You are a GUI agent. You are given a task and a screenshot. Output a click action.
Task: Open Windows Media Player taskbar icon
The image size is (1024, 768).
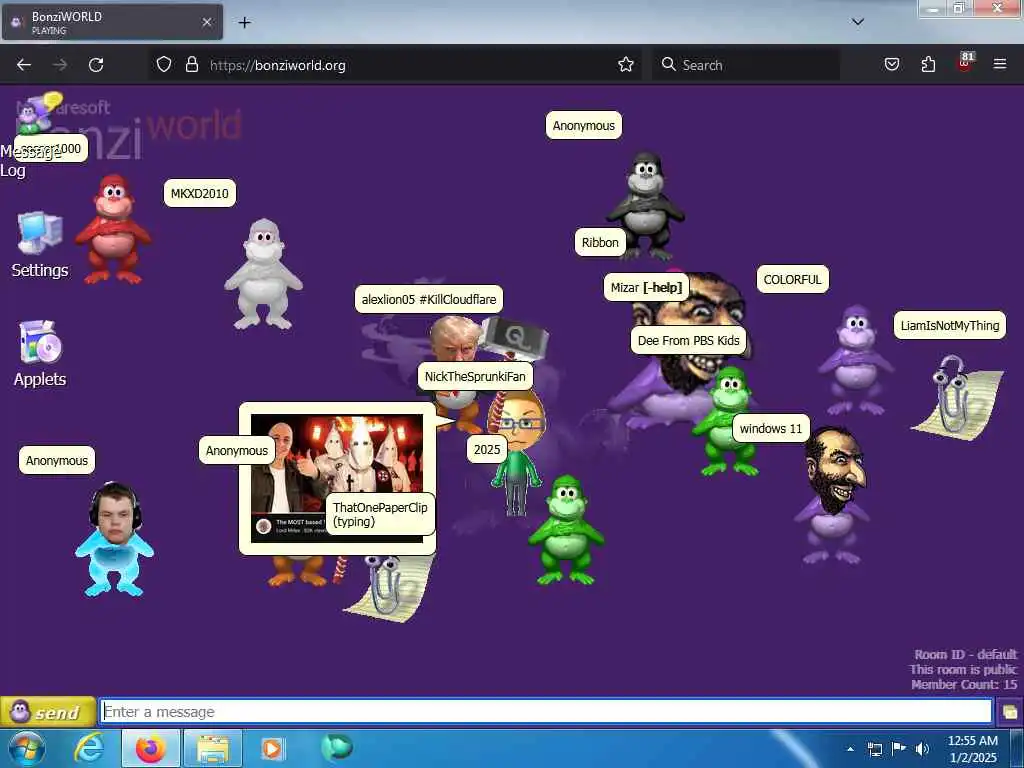click(x=272, y=748)
